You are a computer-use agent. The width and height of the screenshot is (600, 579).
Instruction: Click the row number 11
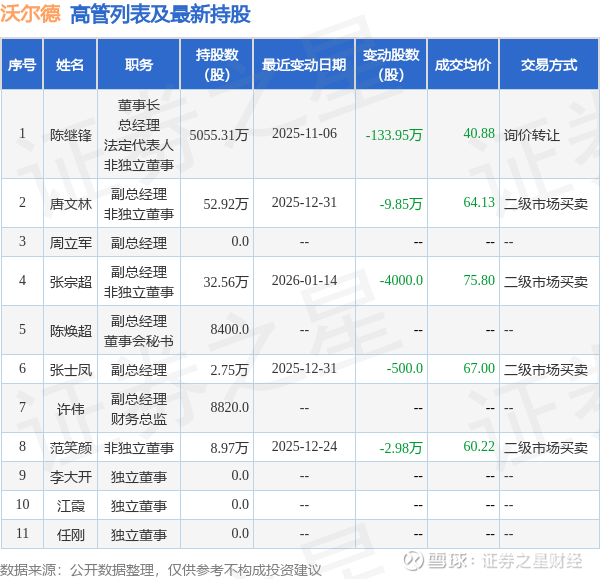[x=22, y=533]
